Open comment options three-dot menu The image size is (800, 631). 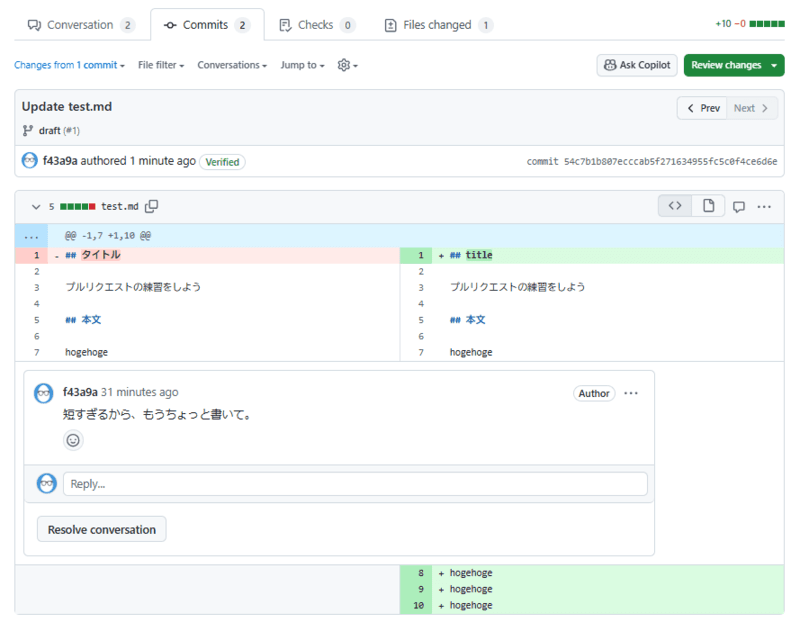(631, 393)
